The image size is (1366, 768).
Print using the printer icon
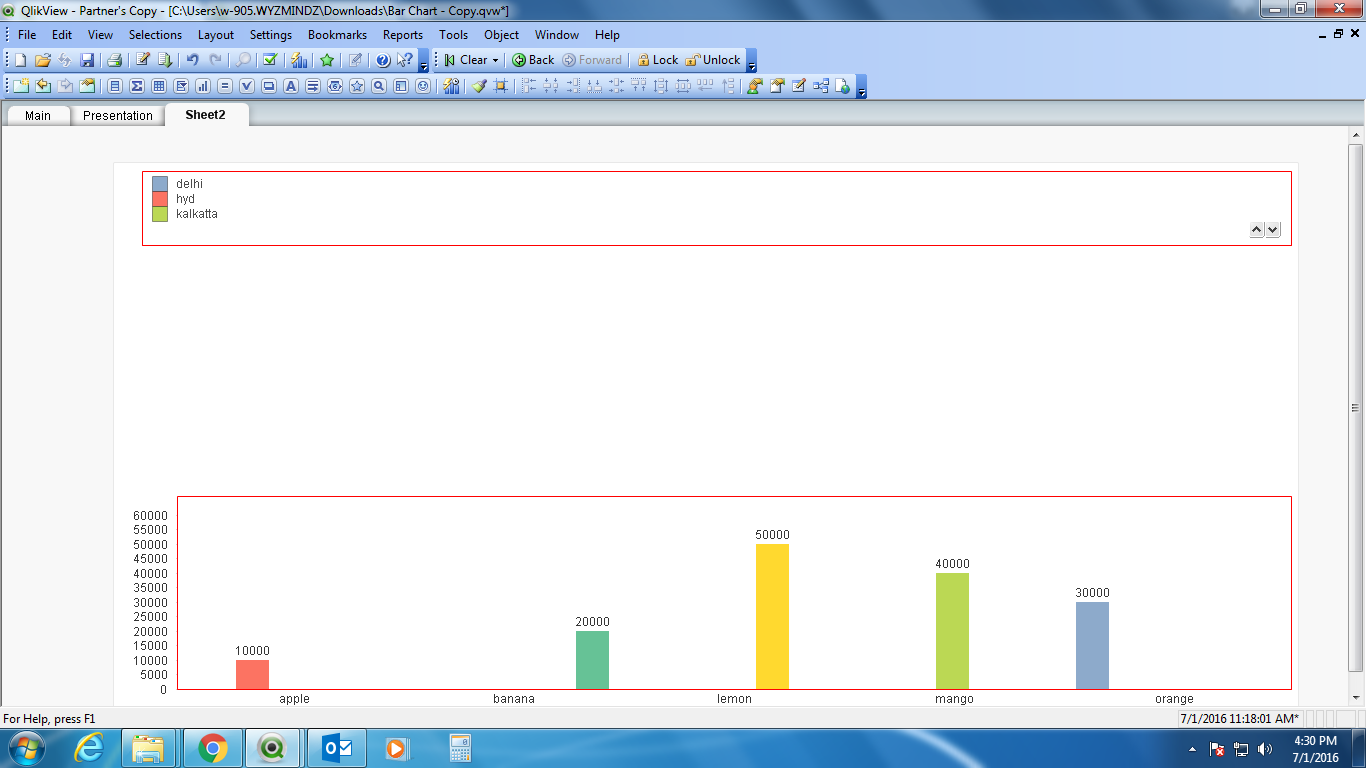point(115,60)
